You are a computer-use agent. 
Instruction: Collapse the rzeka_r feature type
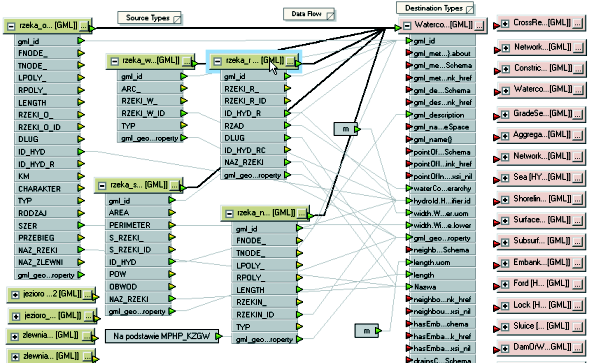click(217, 61)
